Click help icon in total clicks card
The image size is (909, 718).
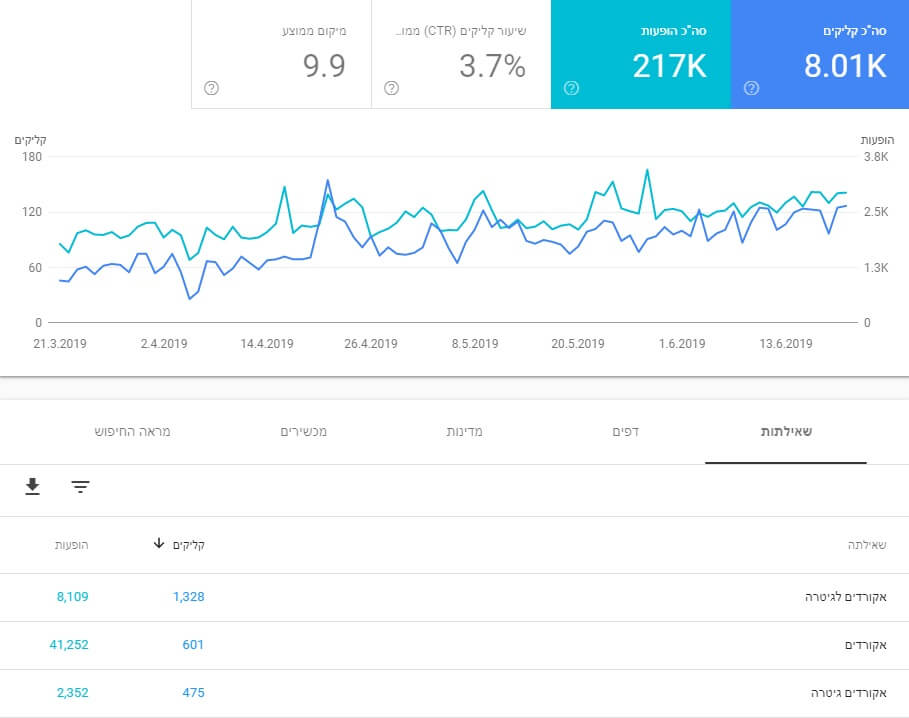[x=751, y=88]
